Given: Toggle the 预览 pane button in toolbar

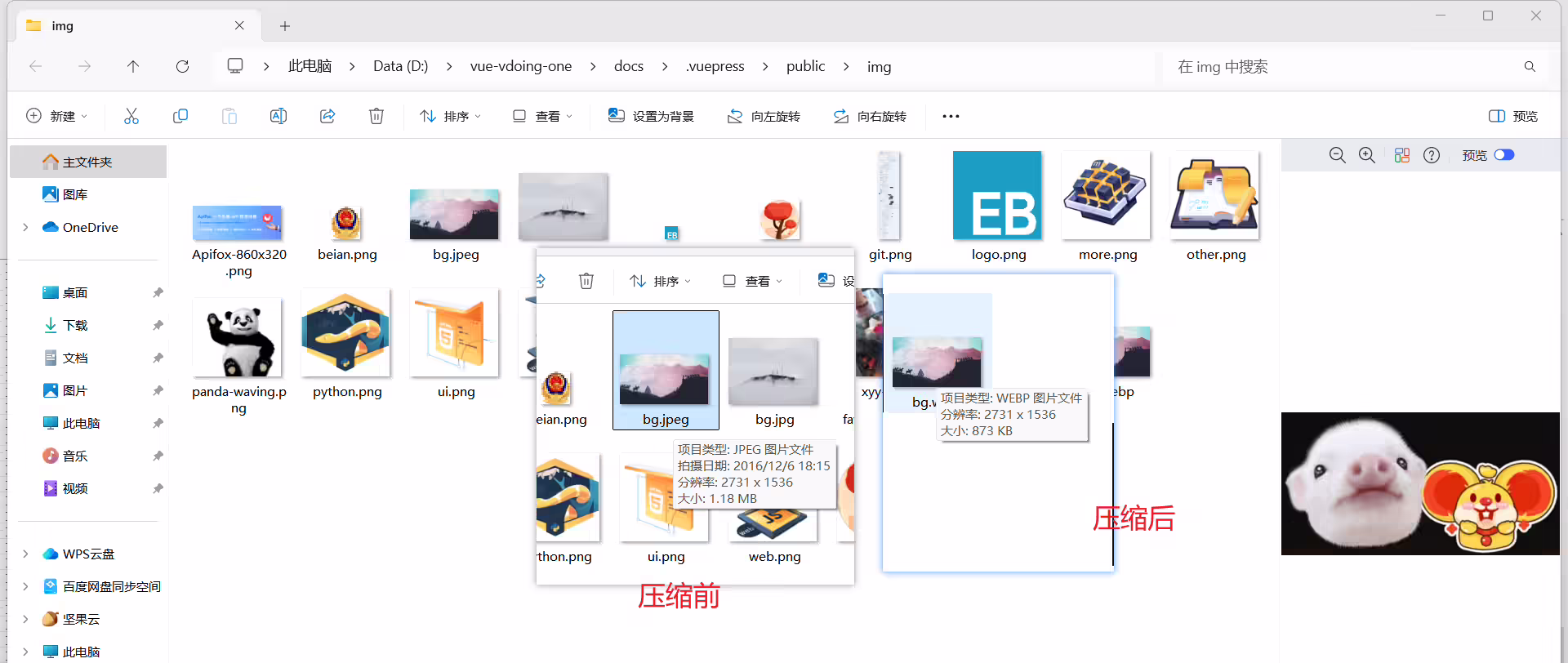Looking at the screenshot, I should tap(1513, 116).
